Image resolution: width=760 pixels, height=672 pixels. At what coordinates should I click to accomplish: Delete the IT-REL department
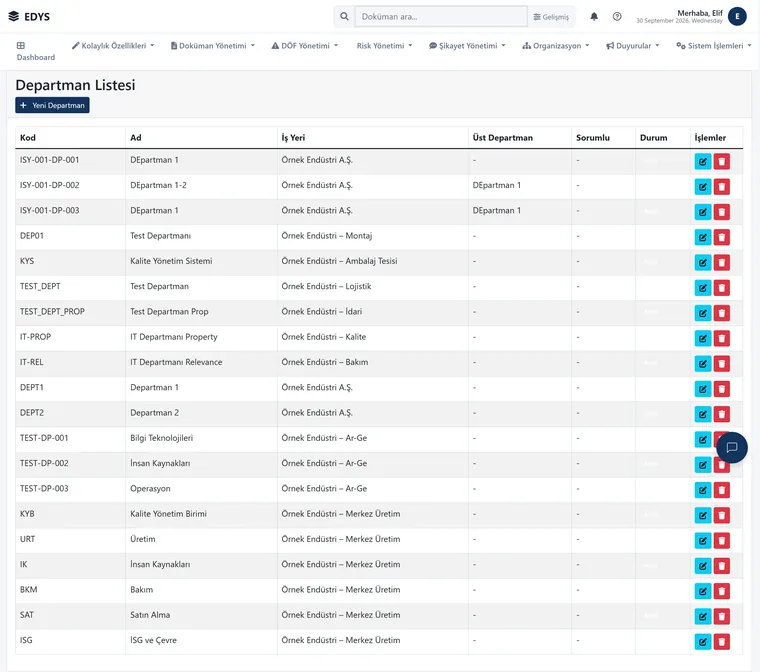[x=721, y=364]
